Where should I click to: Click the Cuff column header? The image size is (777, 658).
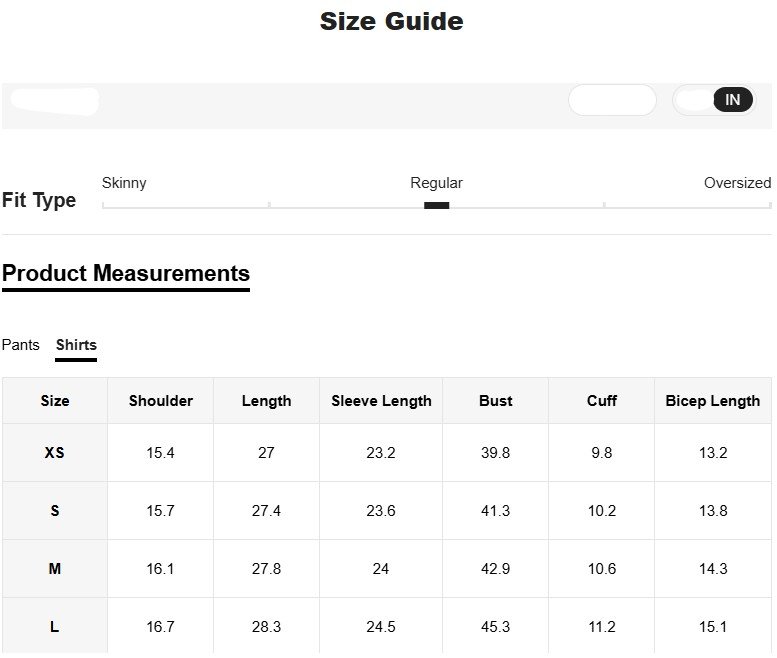(x=601, y=401)
